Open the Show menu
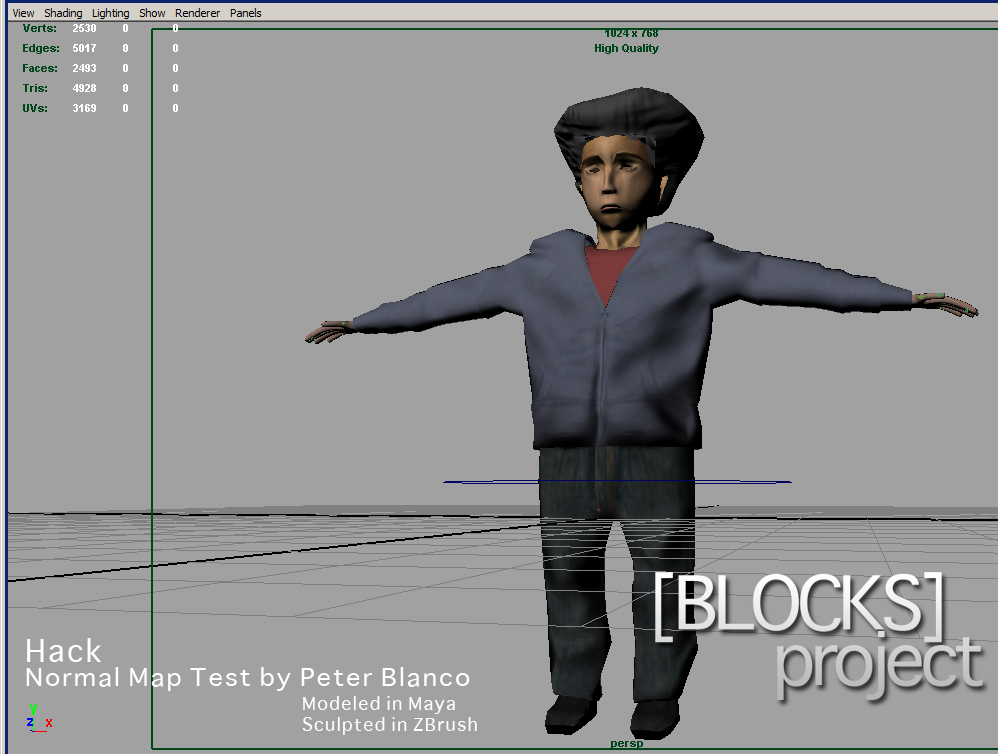Image resolution: width=998 pixels, height=754 pixels. pos(152,13)
